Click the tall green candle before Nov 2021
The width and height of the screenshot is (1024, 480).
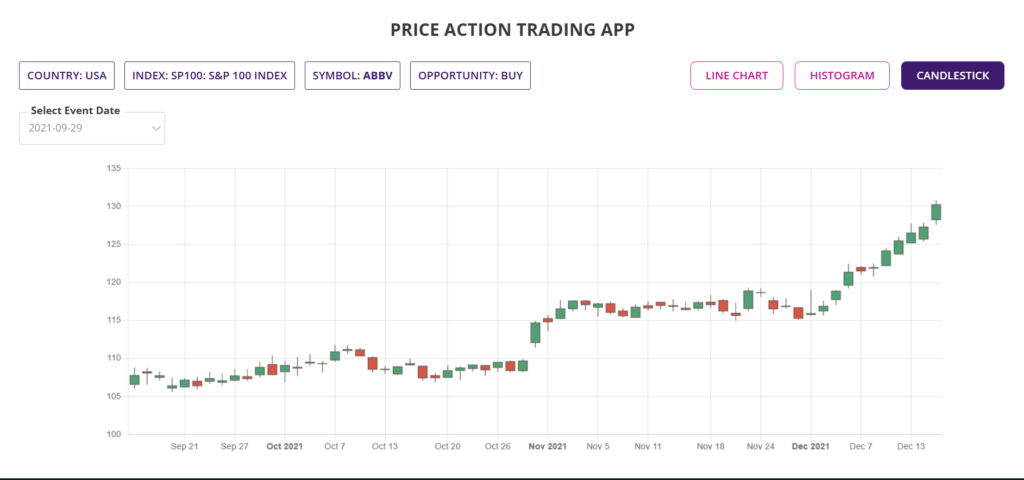coord(535,333)
